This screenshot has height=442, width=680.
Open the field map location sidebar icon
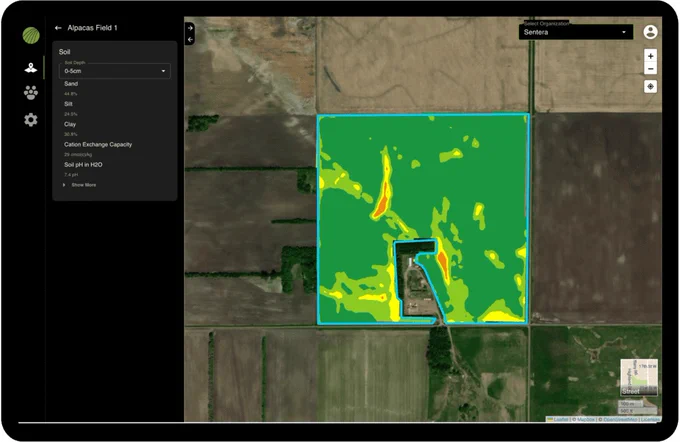click(x=31, y=68)
